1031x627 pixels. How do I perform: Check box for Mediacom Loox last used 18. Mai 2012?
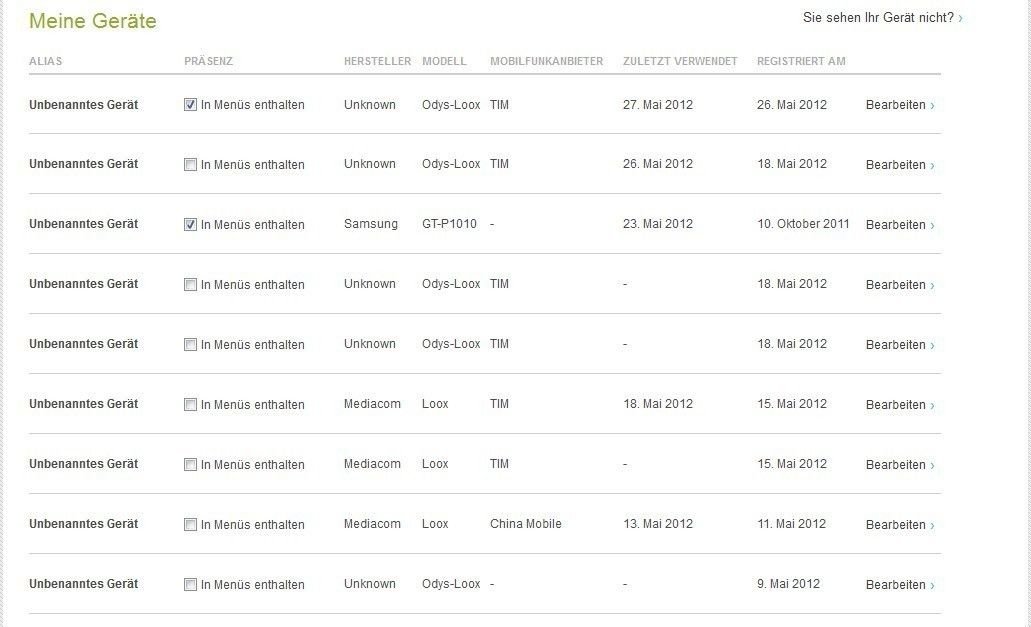point(190,404)
